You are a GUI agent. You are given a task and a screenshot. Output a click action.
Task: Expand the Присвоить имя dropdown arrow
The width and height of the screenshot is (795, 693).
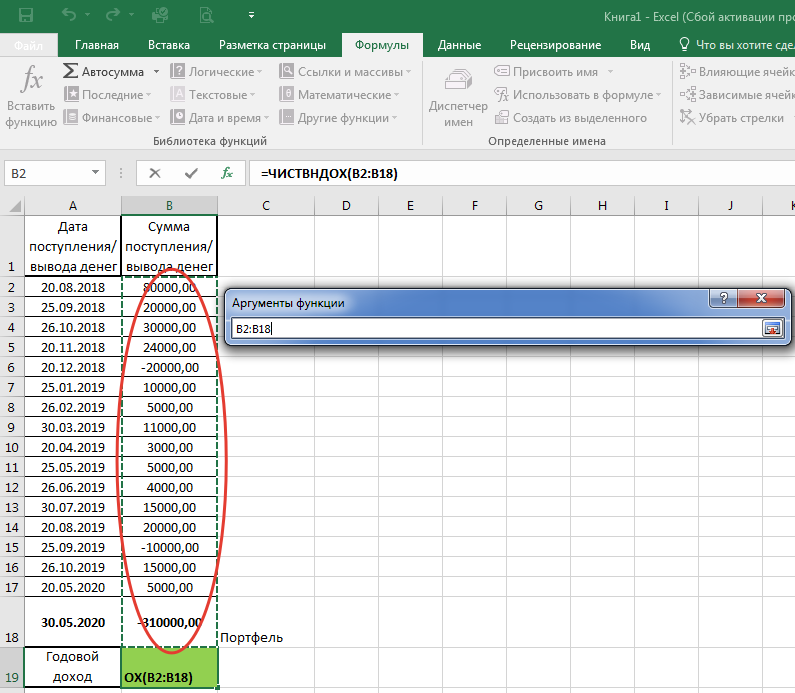click(610, 72)
